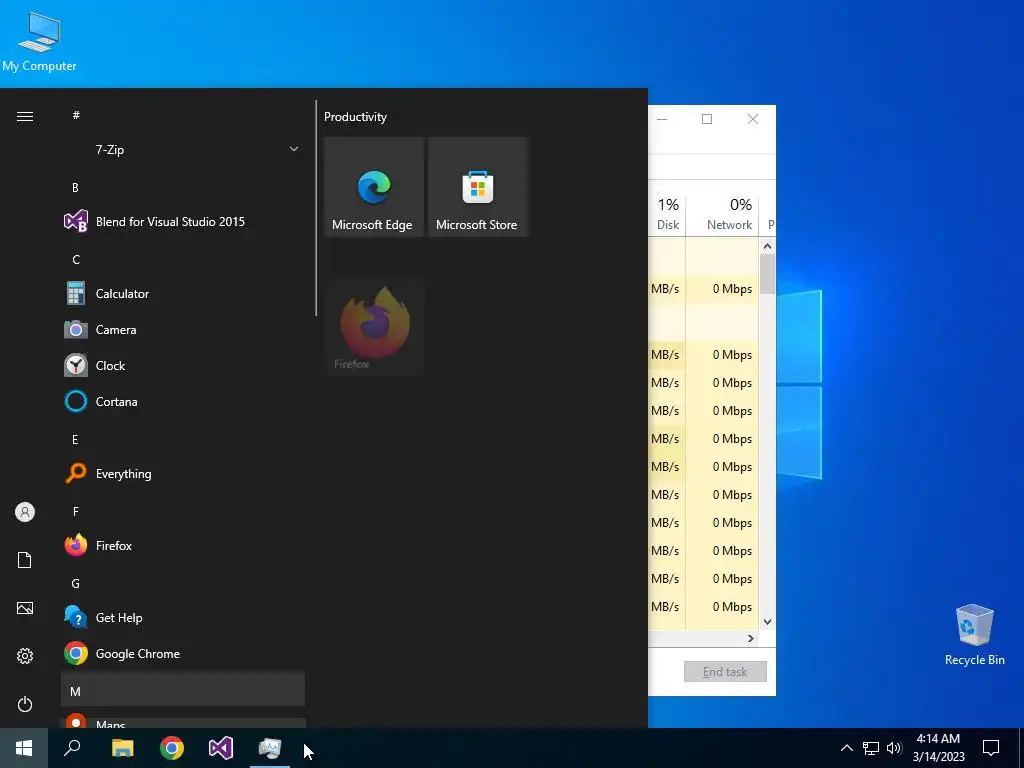Launch Blend for Visual Studio 2015

tap(183, 221)
